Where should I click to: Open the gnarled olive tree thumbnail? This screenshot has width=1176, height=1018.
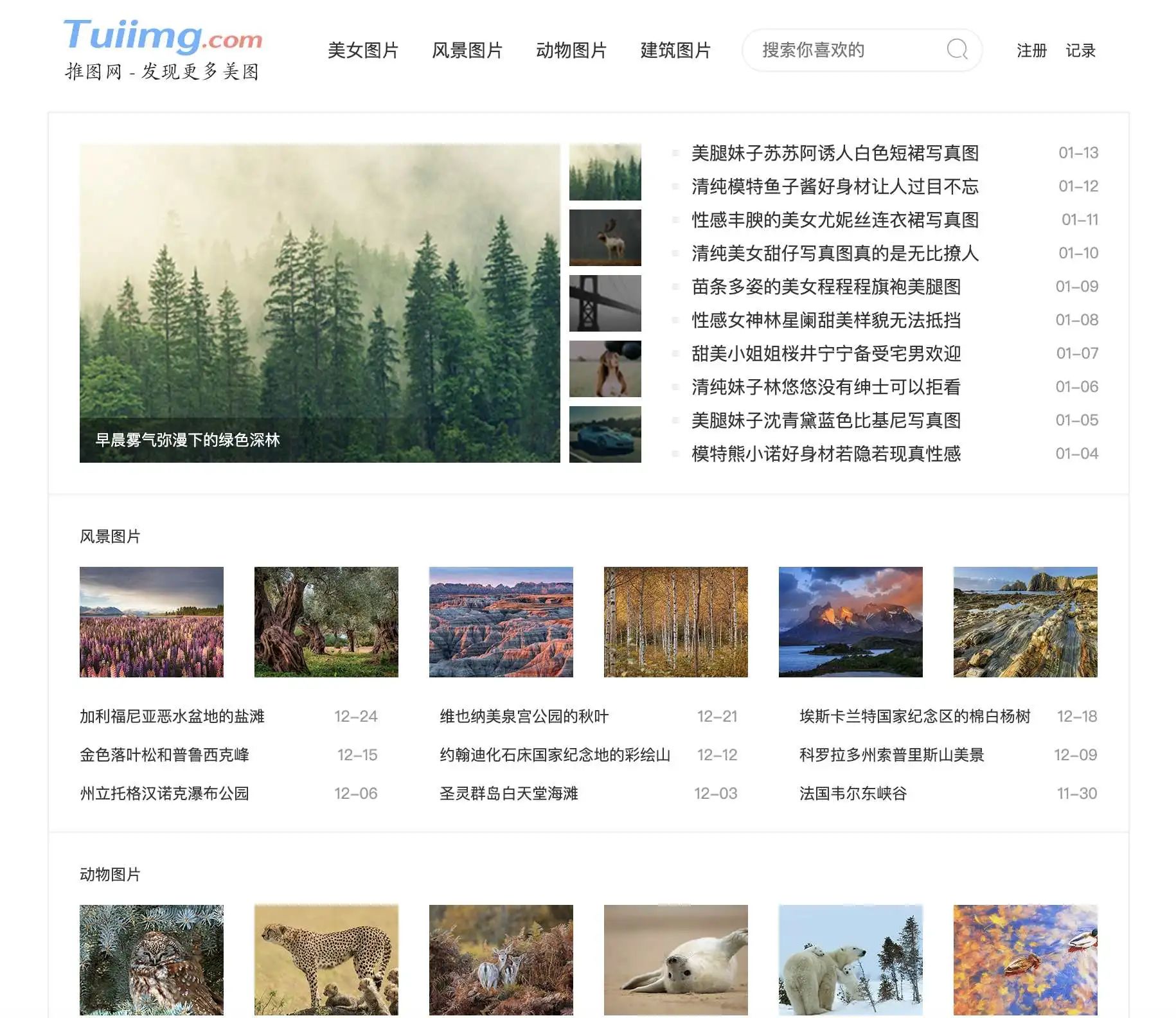pyautogui.click(x=326, y=622)
